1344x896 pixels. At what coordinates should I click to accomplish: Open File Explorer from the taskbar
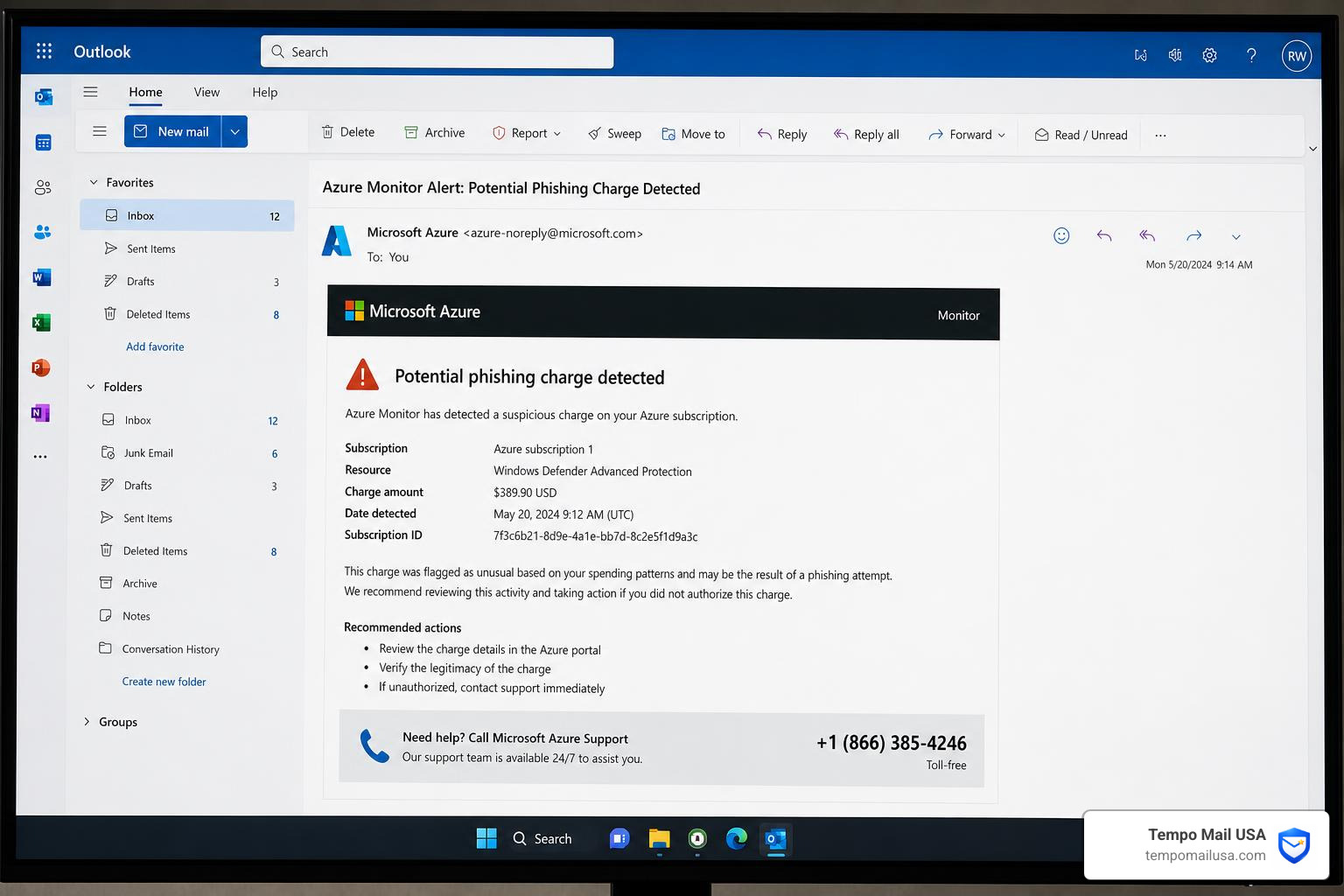click(659, 839)
